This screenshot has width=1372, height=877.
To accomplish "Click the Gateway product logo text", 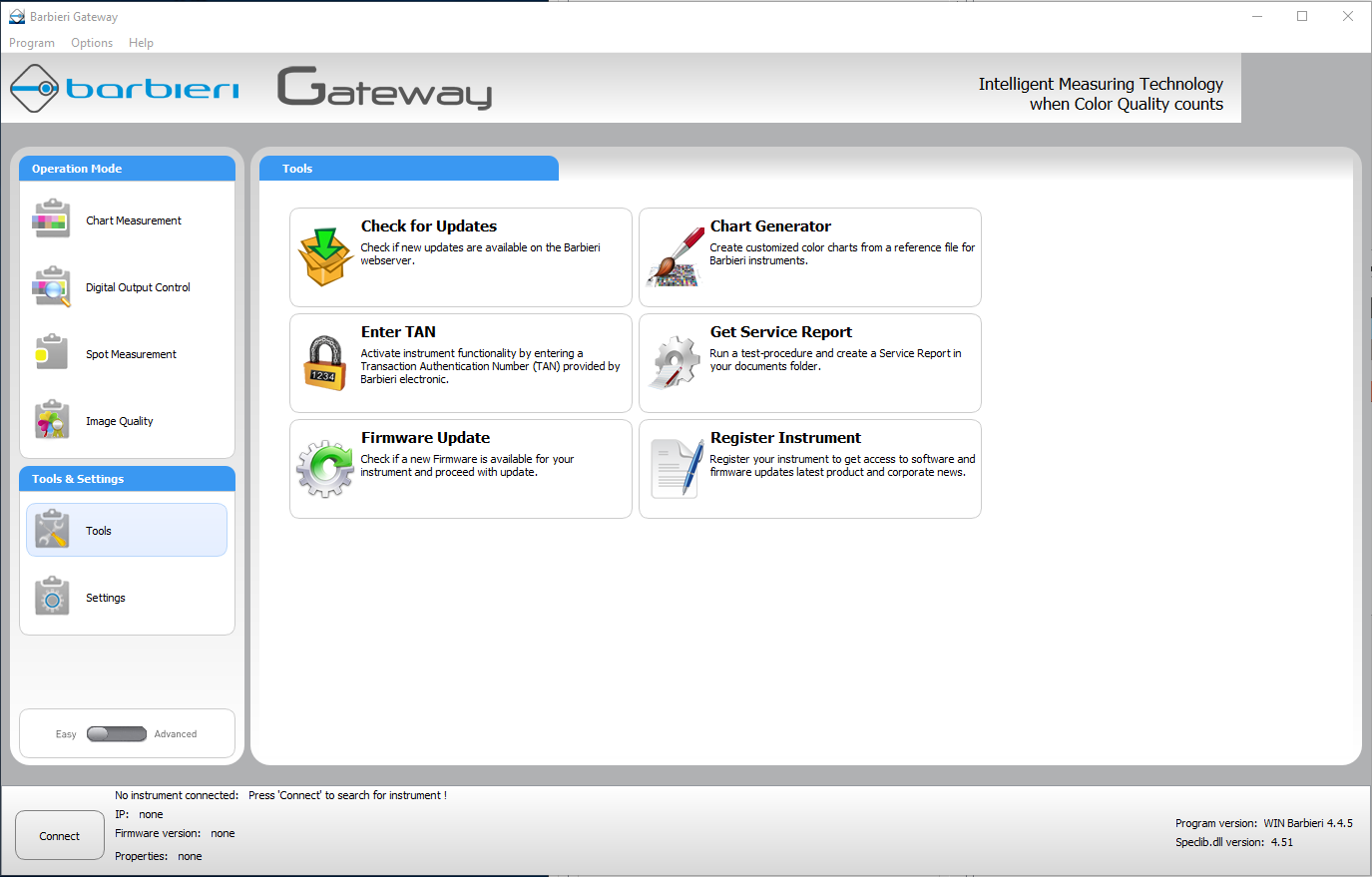I will click(x=385, y=88).
